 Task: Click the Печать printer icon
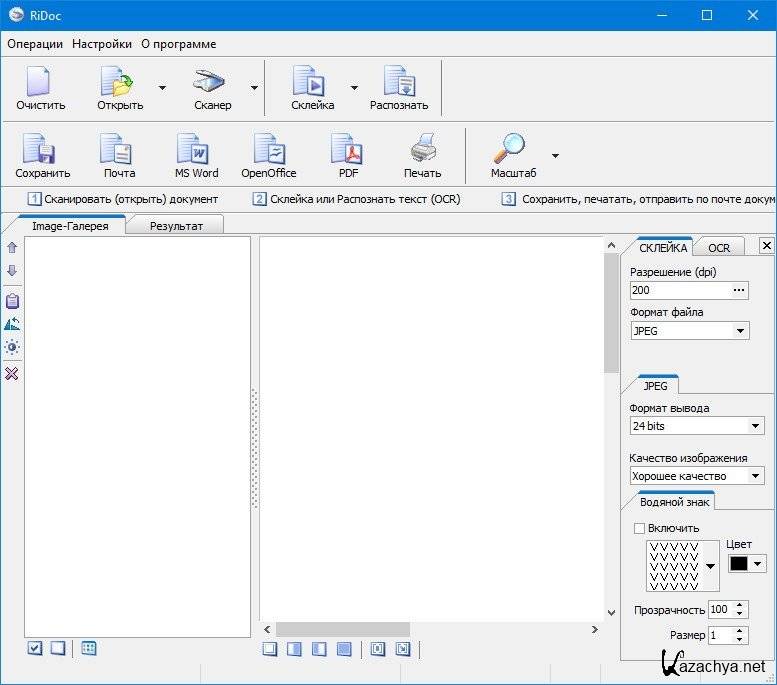[x=422, y=152]
